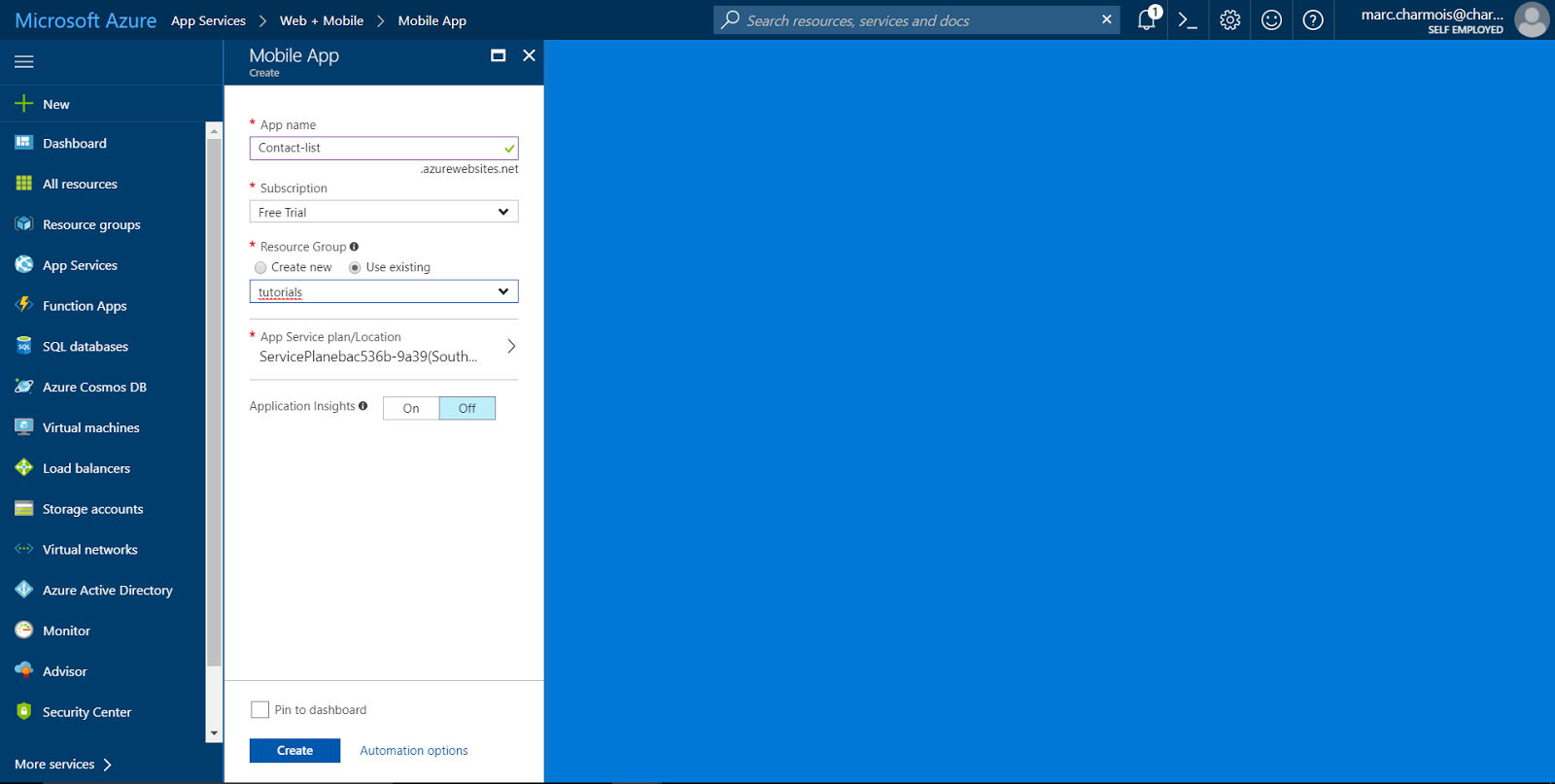Viewport: 1555px width, 784px height.
Task: Maximize the Mobile App blade
Action: pyautogui.click(x=499, y=55)
